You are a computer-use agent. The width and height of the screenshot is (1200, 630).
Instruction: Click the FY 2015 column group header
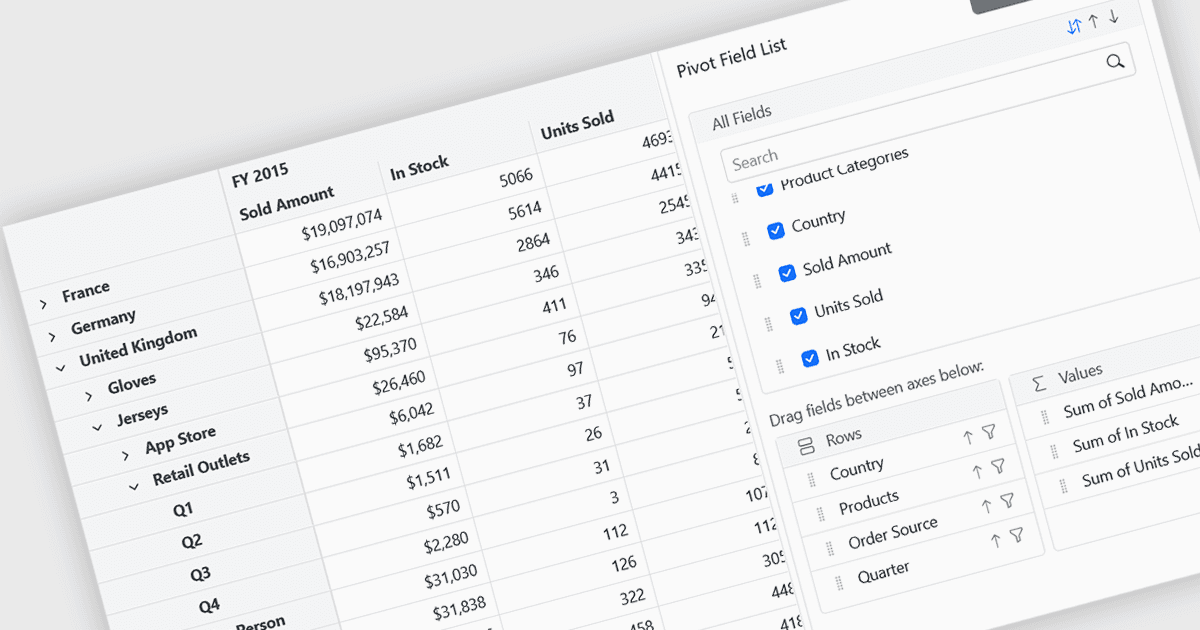point(260,175)
